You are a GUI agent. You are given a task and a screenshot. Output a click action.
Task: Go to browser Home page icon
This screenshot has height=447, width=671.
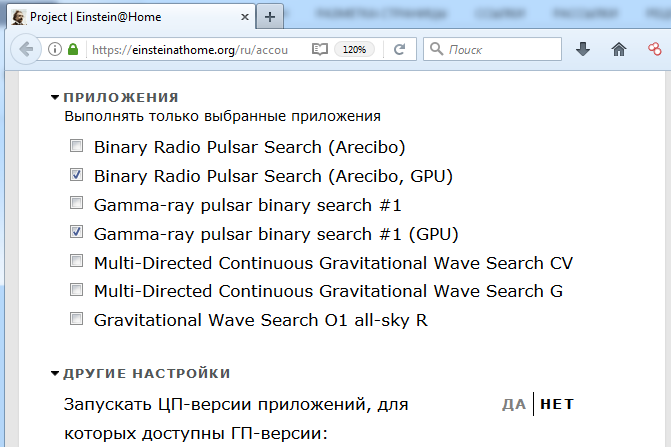619,50
